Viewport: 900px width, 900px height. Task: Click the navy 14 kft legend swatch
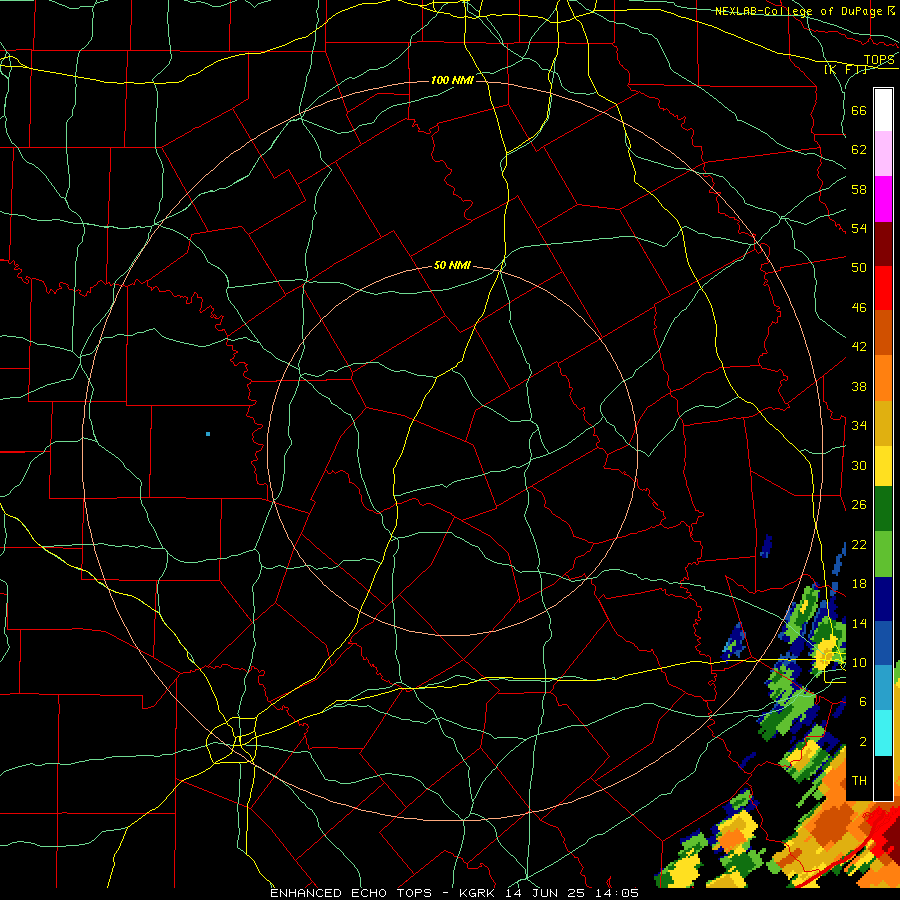(883, 599)
